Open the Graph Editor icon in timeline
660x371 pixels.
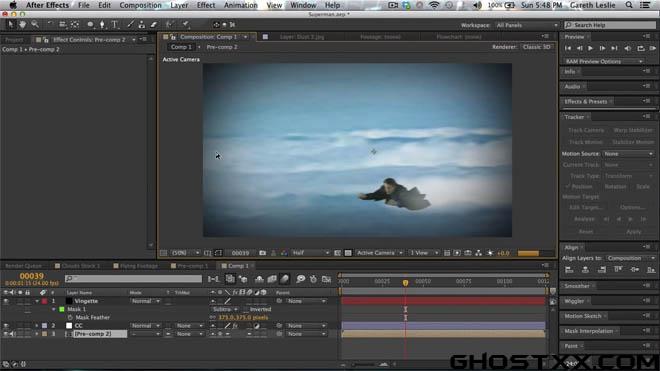[x=326, y=279]
